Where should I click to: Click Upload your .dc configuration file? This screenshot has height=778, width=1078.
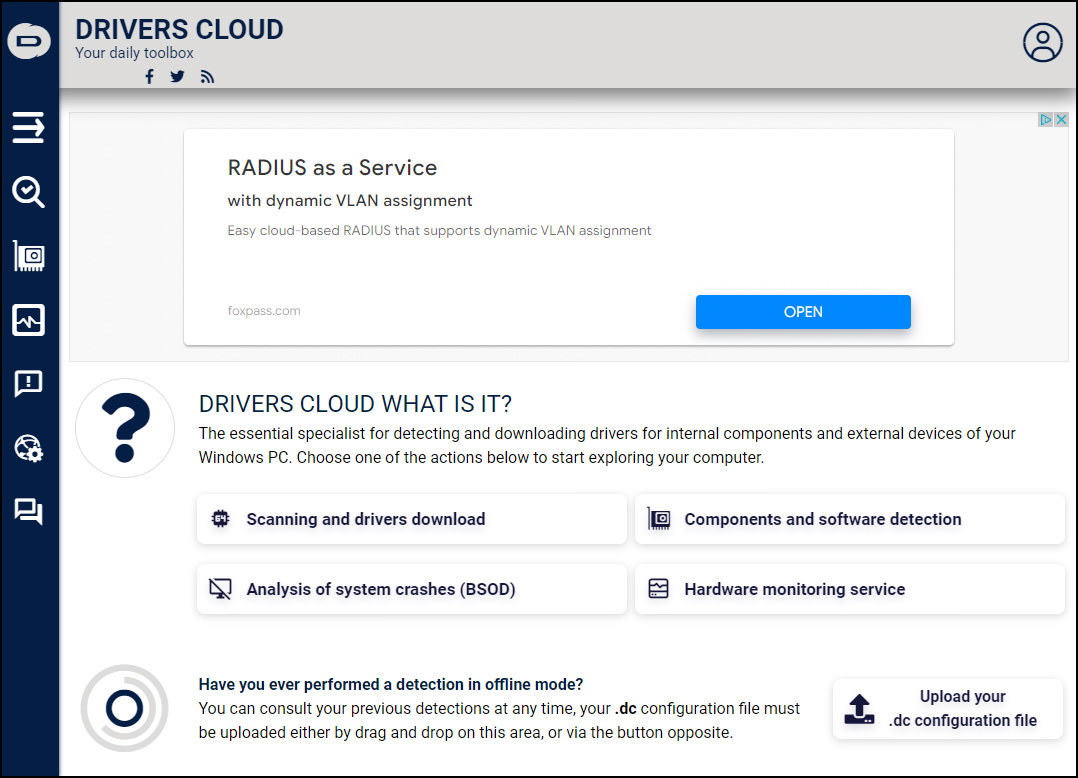[948, 709]
